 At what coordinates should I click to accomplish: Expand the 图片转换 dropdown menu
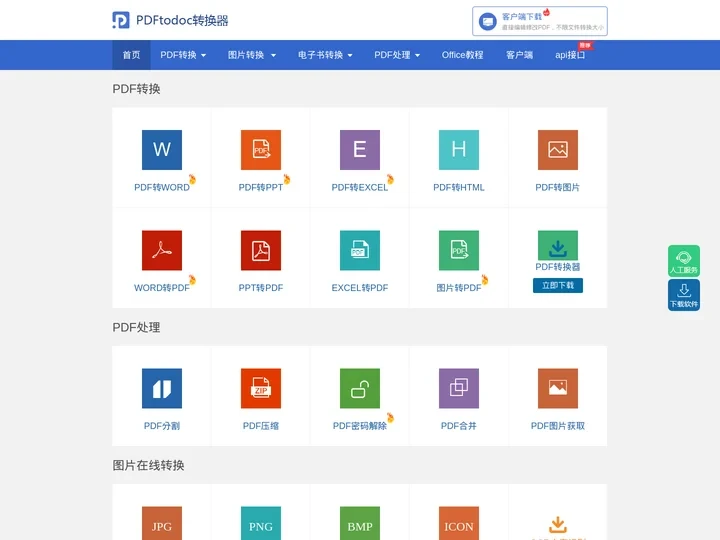[x=252, y=55]
